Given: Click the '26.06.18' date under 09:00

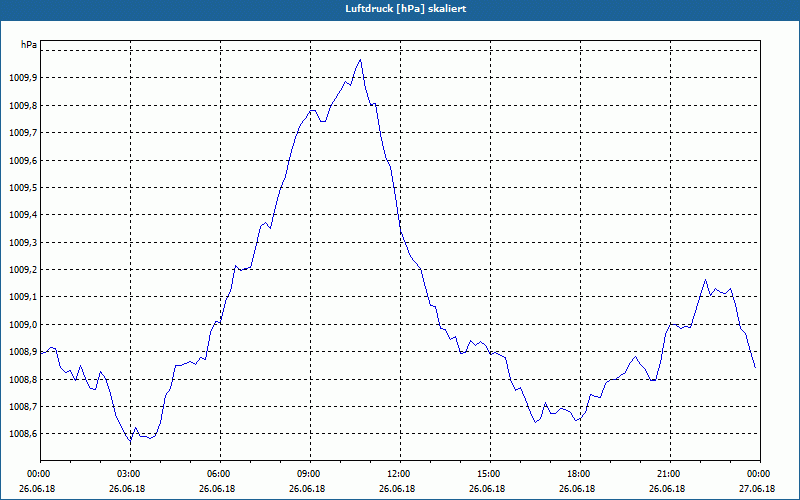Looking at the screenshot, I should [x=308, y=488].
